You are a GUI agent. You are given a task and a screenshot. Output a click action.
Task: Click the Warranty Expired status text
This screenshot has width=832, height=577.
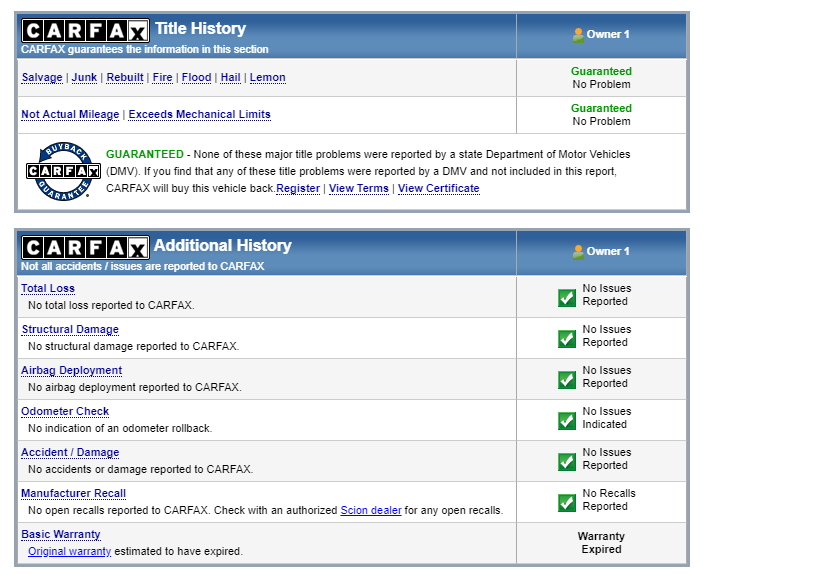point(601,543)
